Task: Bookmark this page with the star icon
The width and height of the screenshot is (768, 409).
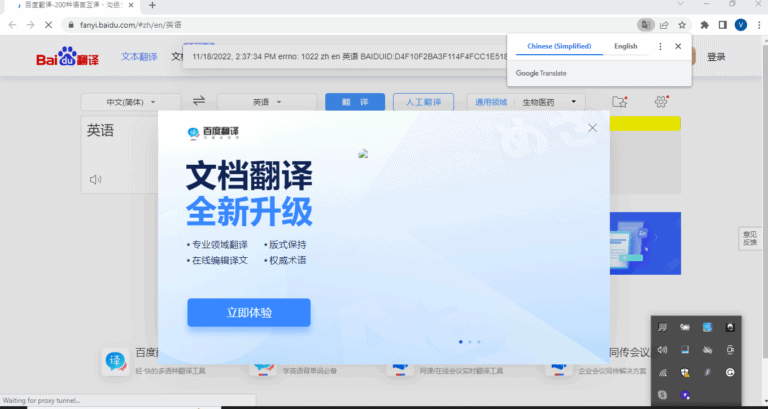Action: [x=682, y=24]
